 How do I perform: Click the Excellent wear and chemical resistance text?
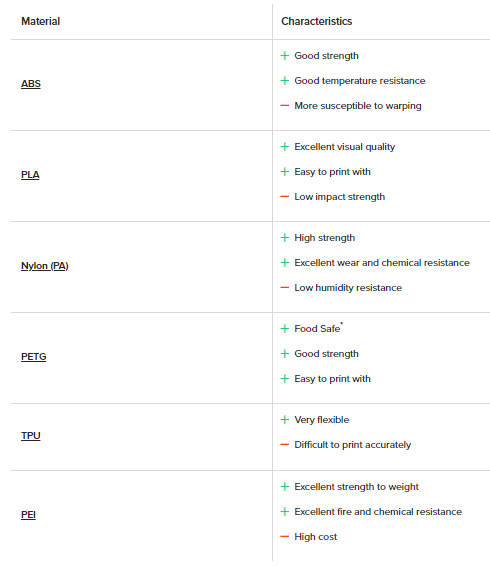382,263
